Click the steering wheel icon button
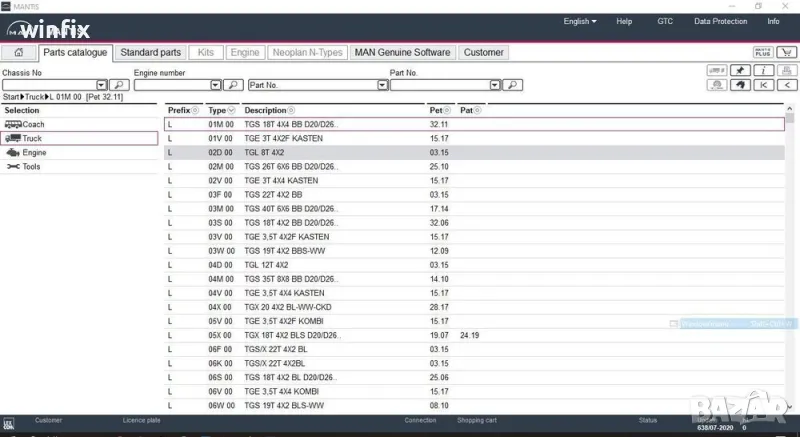The image size is (800, 437). (x=717, y=85)
